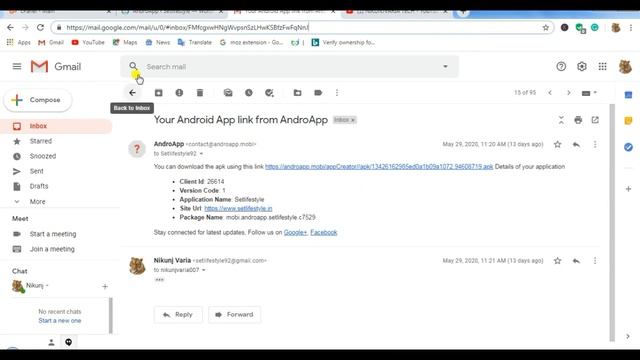
Task: Click the search magnifier icon
Action: (133, 66)
